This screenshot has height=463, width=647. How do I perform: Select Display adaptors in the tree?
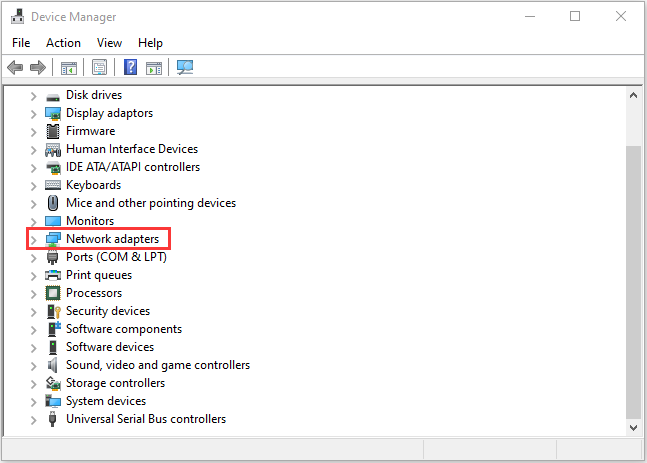pos(111,113)
